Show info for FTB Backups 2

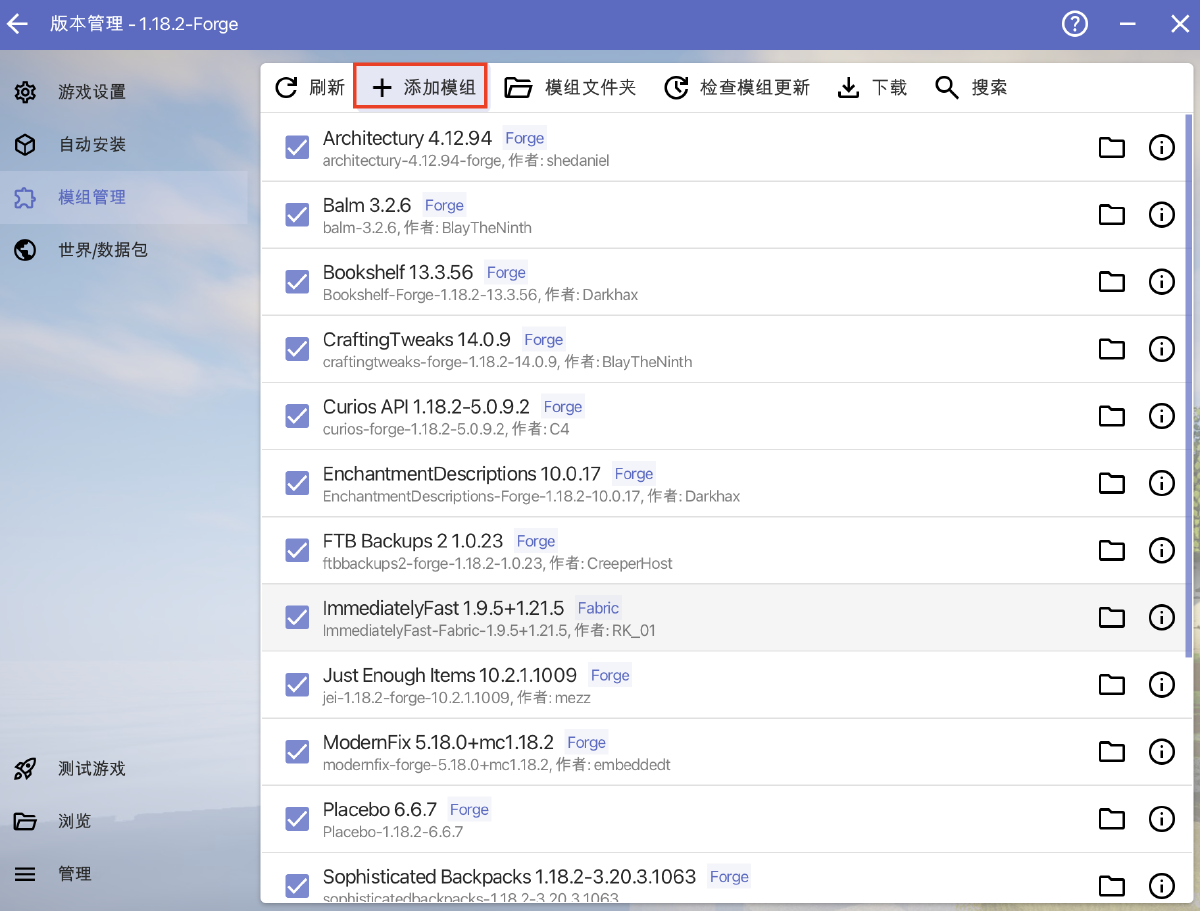coord(1161,550)
